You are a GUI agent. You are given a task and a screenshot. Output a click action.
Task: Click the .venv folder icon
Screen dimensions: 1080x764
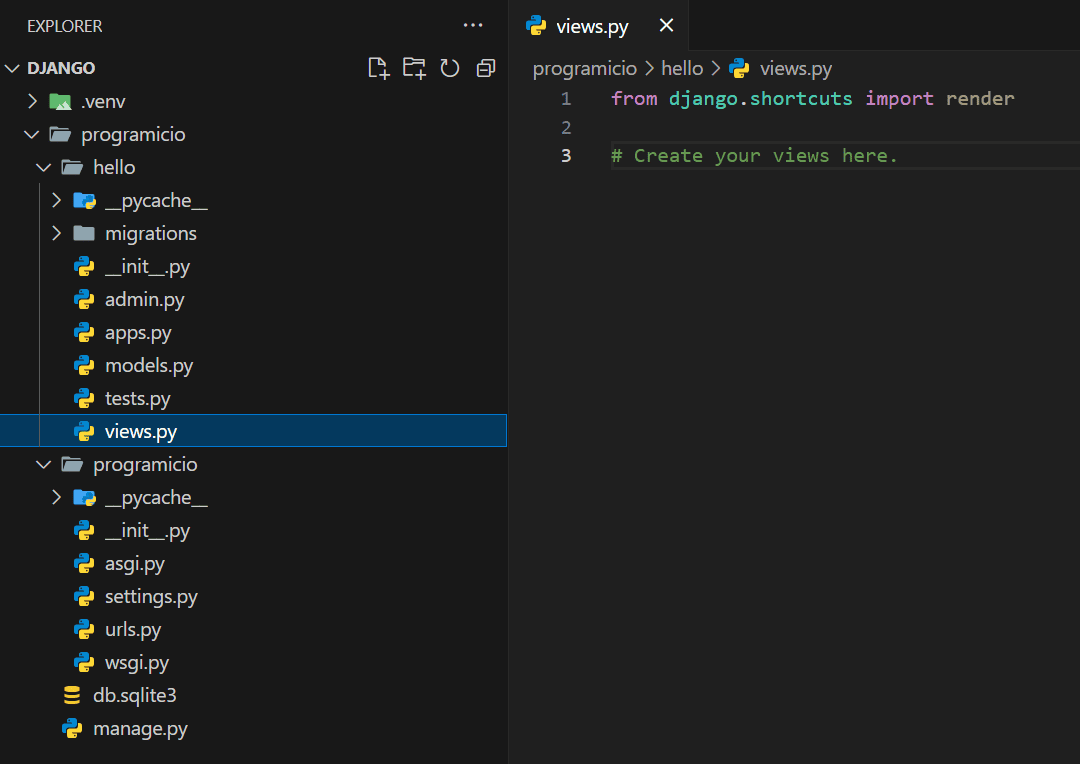click(x=61, y=102)
